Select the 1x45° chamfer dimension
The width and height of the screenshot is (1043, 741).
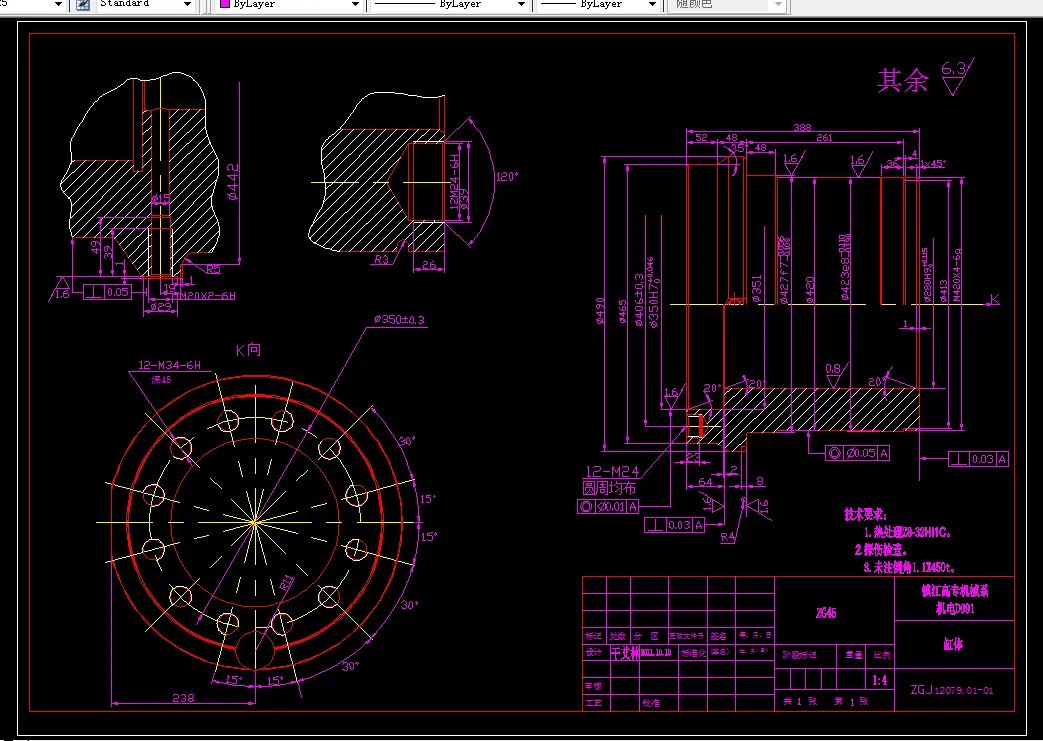pos(933,163)
